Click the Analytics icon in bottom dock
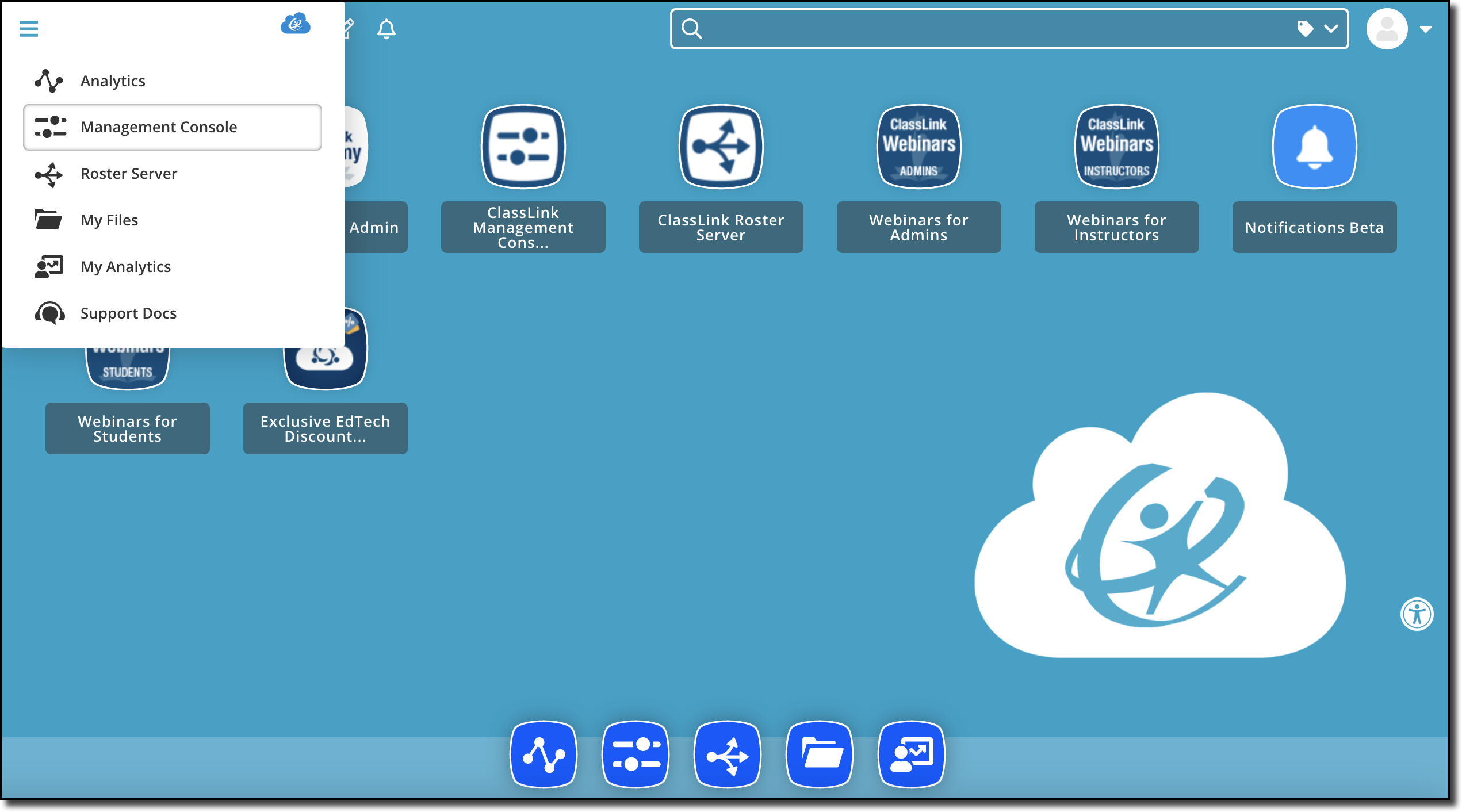Screen dimensions: 1462x812 (x=544, y=754)
